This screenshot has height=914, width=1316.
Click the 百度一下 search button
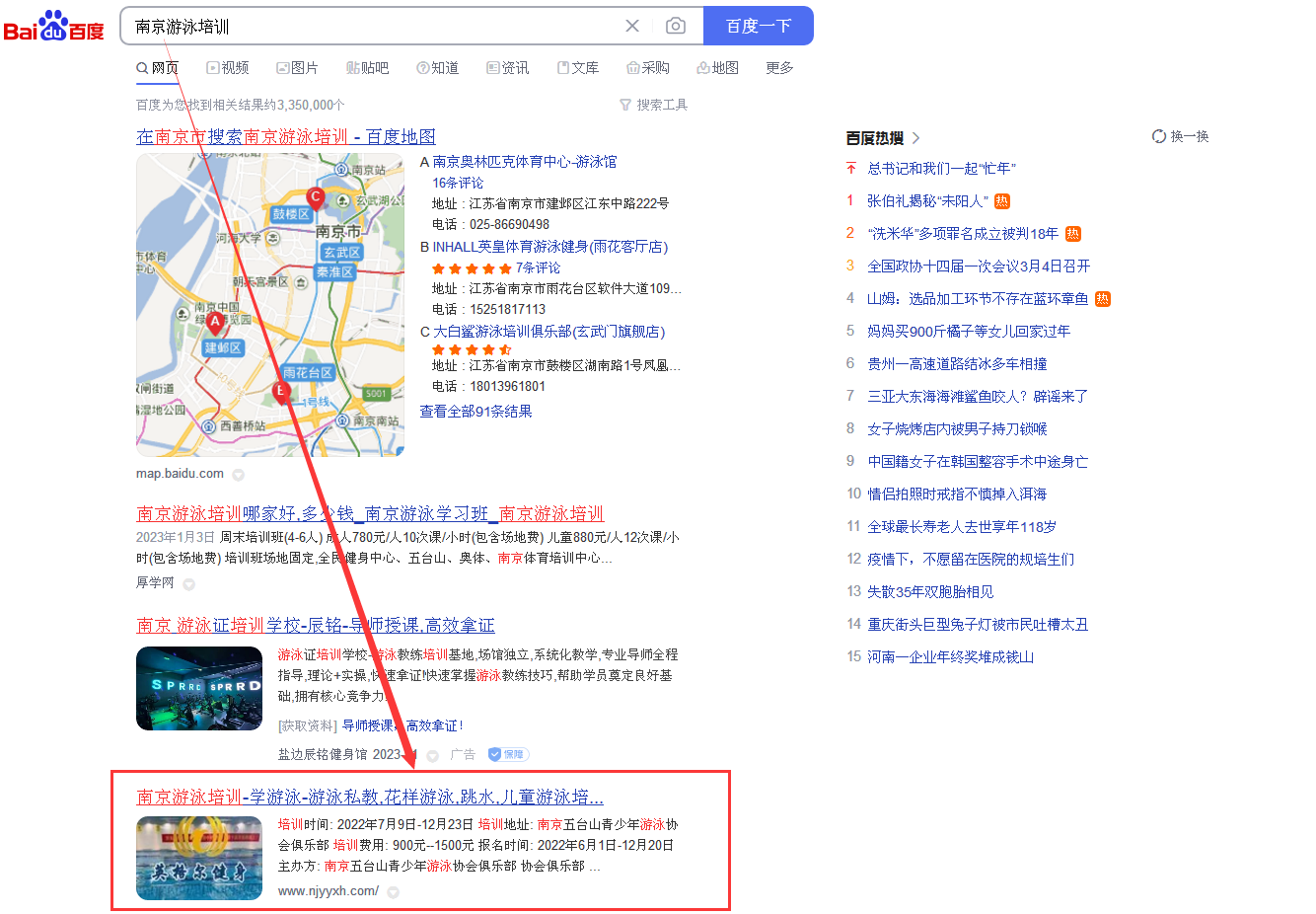click(x=758, y=26)
